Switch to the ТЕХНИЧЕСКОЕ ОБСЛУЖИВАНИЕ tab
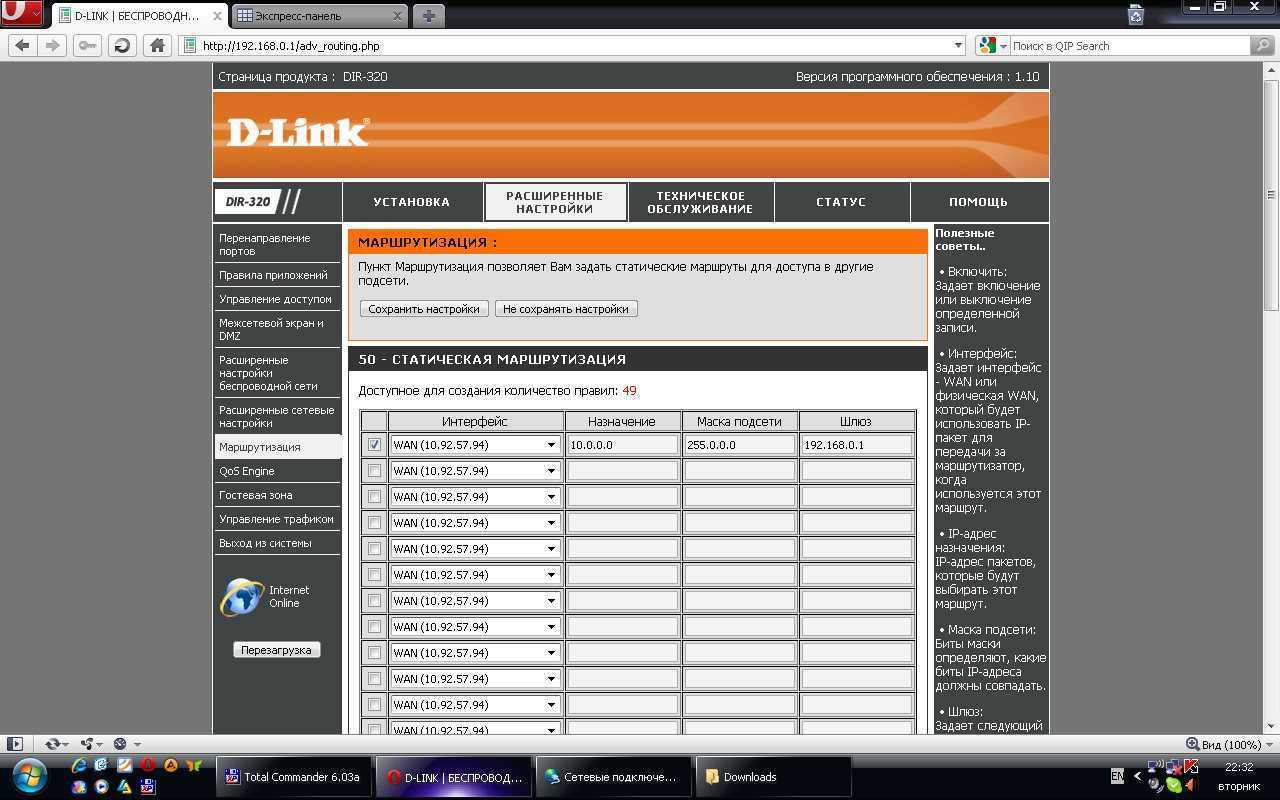Image resolution: width=1280 pixels, height=800 pixels. pos(700,202)
